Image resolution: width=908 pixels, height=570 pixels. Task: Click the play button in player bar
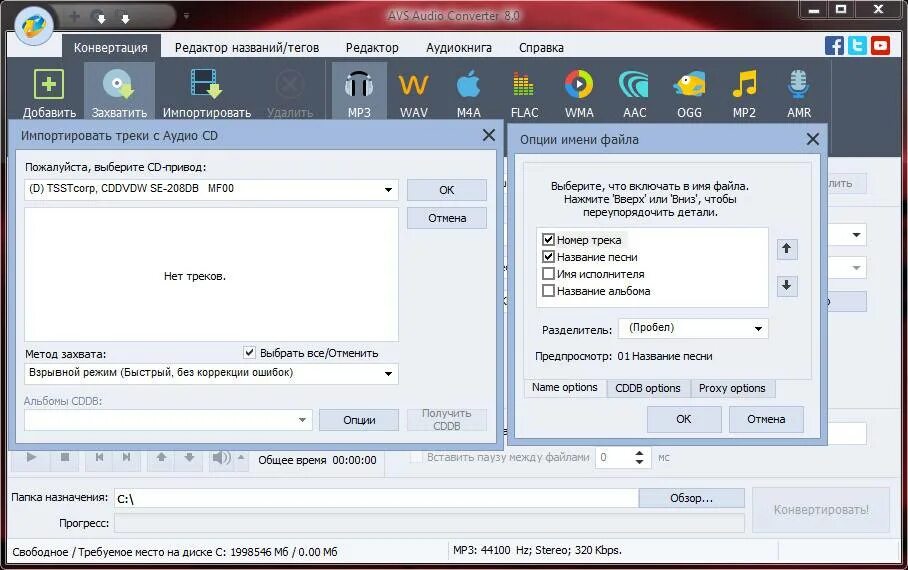(31, 458)
